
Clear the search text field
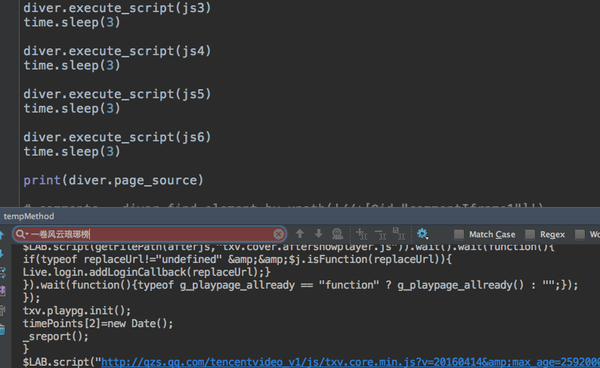(279, 234)
